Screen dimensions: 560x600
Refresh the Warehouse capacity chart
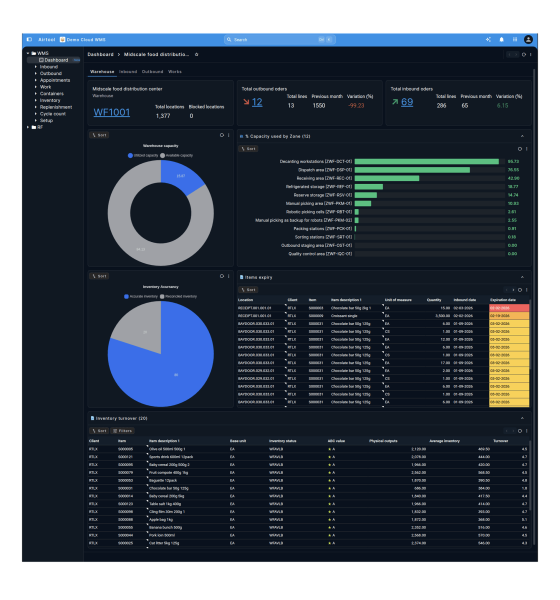click(222, 135)
